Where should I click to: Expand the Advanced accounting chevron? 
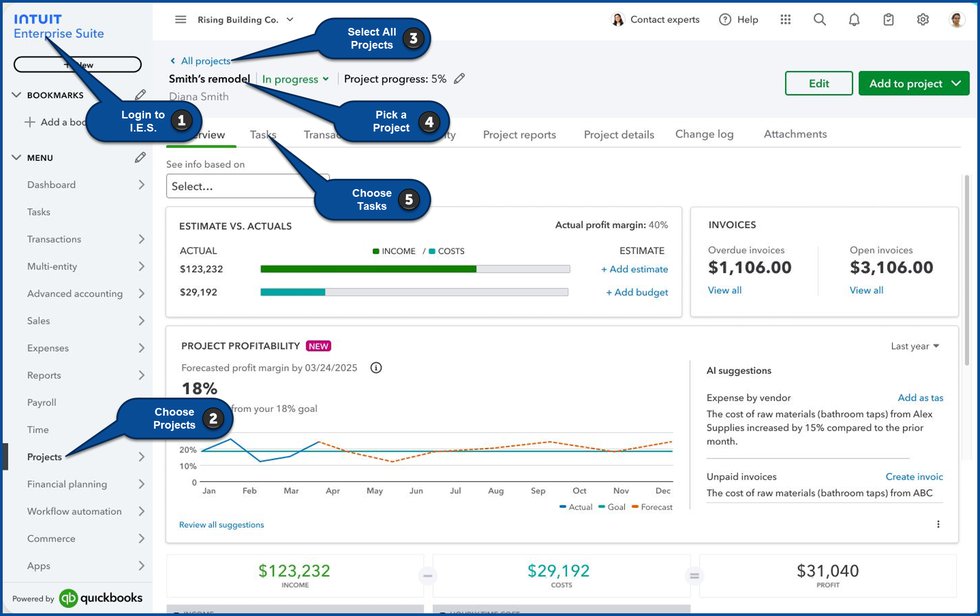click(x=141, y=293)
